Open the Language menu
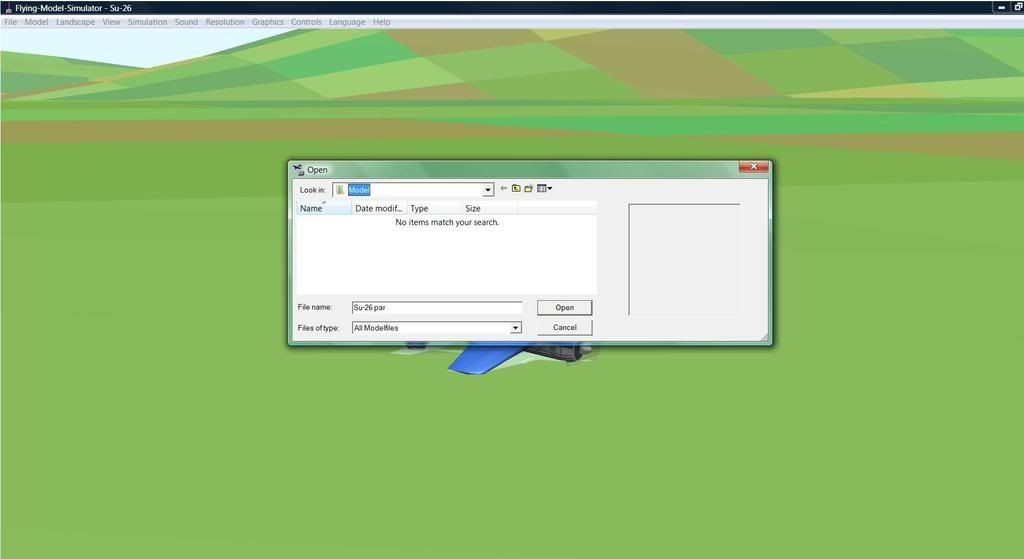Screen dimensions: 1024x559 (x=347, y=22)
